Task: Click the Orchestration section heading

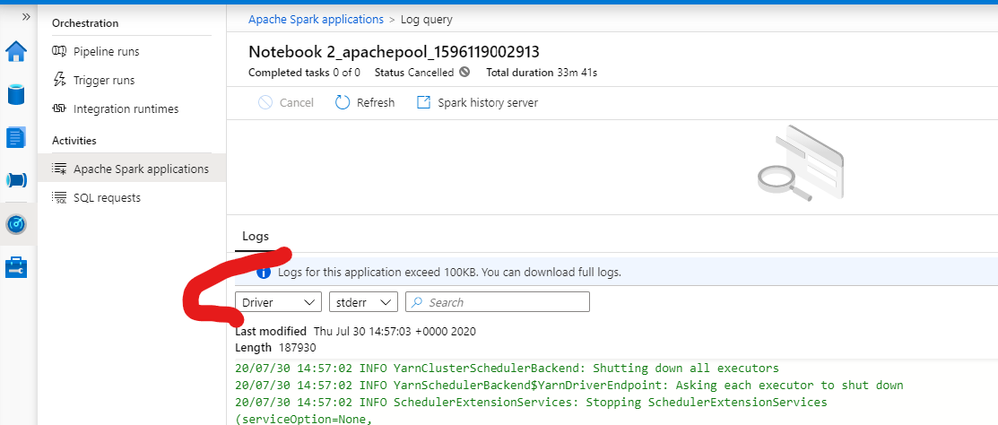Action: (85, 23)
